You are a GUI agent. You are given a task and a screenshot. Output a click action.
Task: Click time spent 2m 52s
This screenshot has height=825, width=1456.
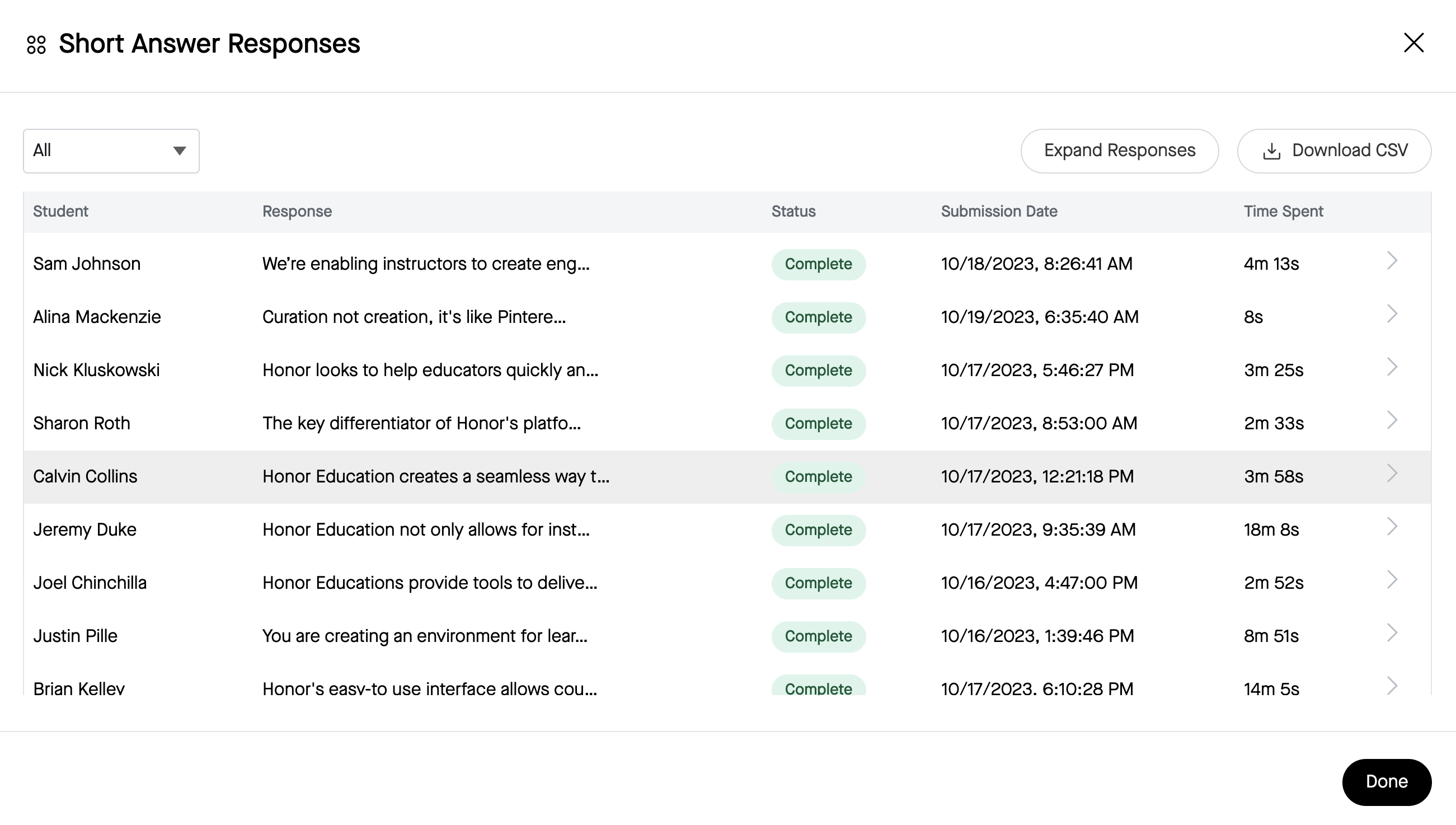(1273, 583)
